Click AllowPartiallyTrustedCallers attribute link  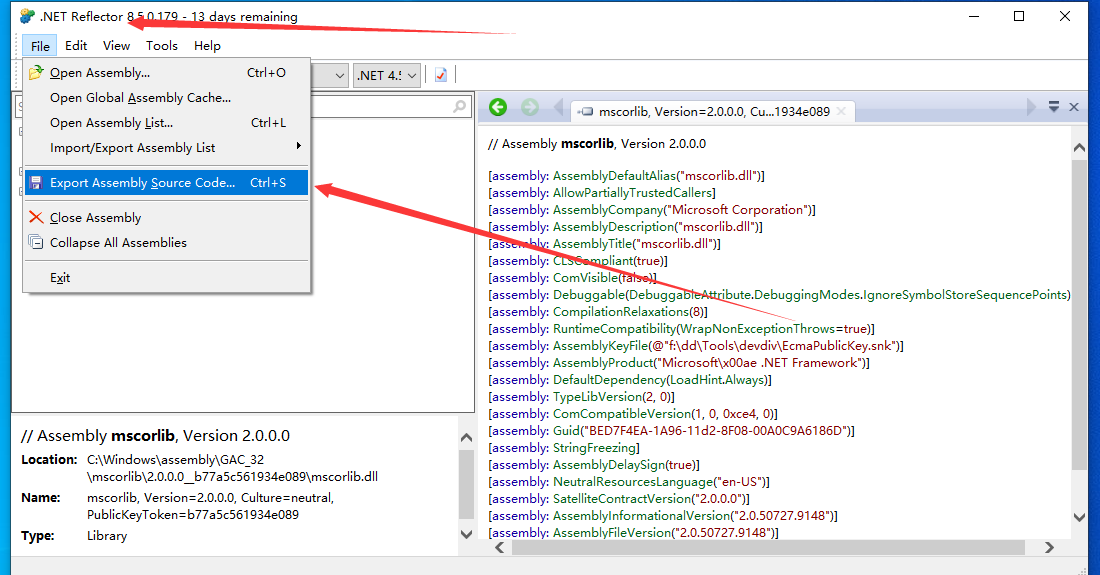point(632,193)
